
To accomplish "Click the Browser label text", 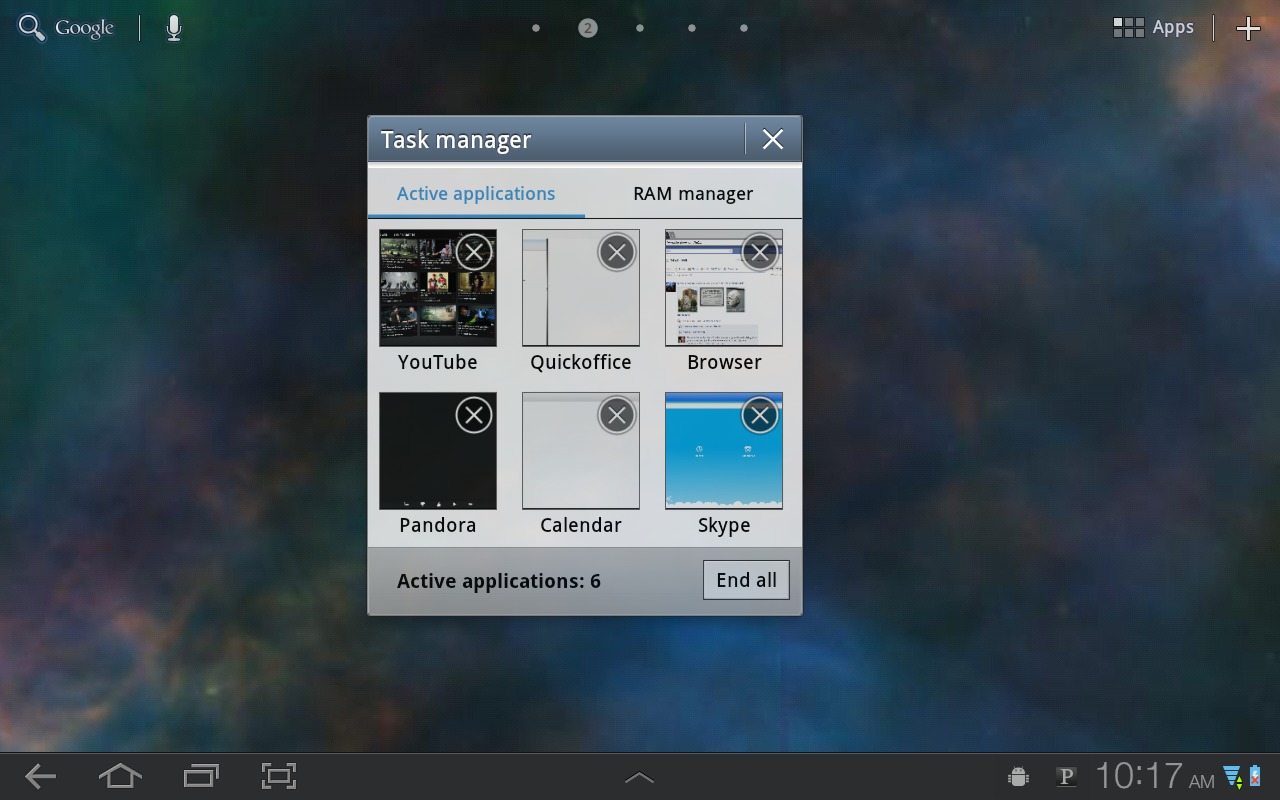I will pos(724,362).
